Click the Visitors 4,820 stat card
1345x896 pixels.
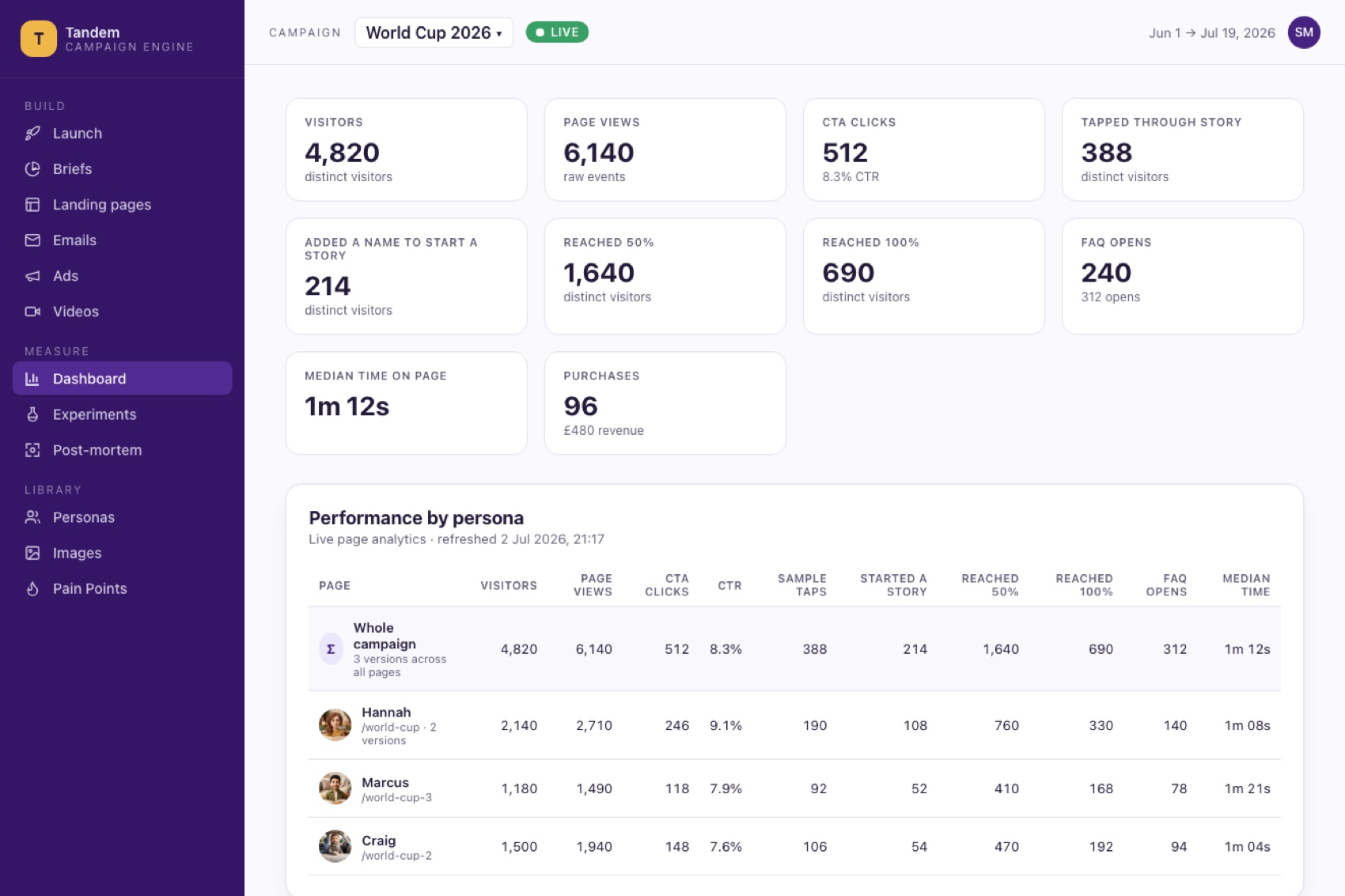point(407,149)
